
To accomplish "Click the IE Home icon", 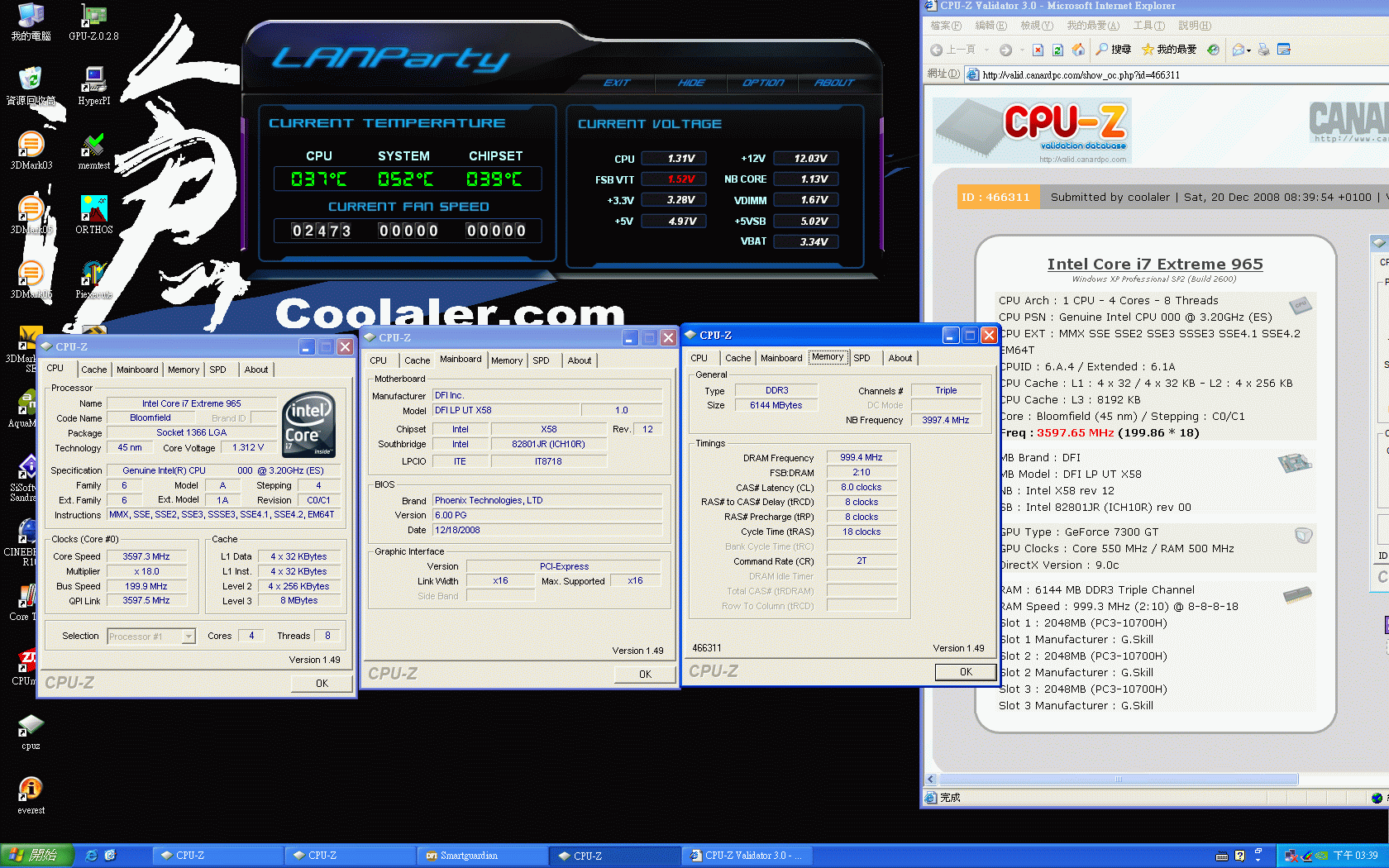I will pos(1078,50).
